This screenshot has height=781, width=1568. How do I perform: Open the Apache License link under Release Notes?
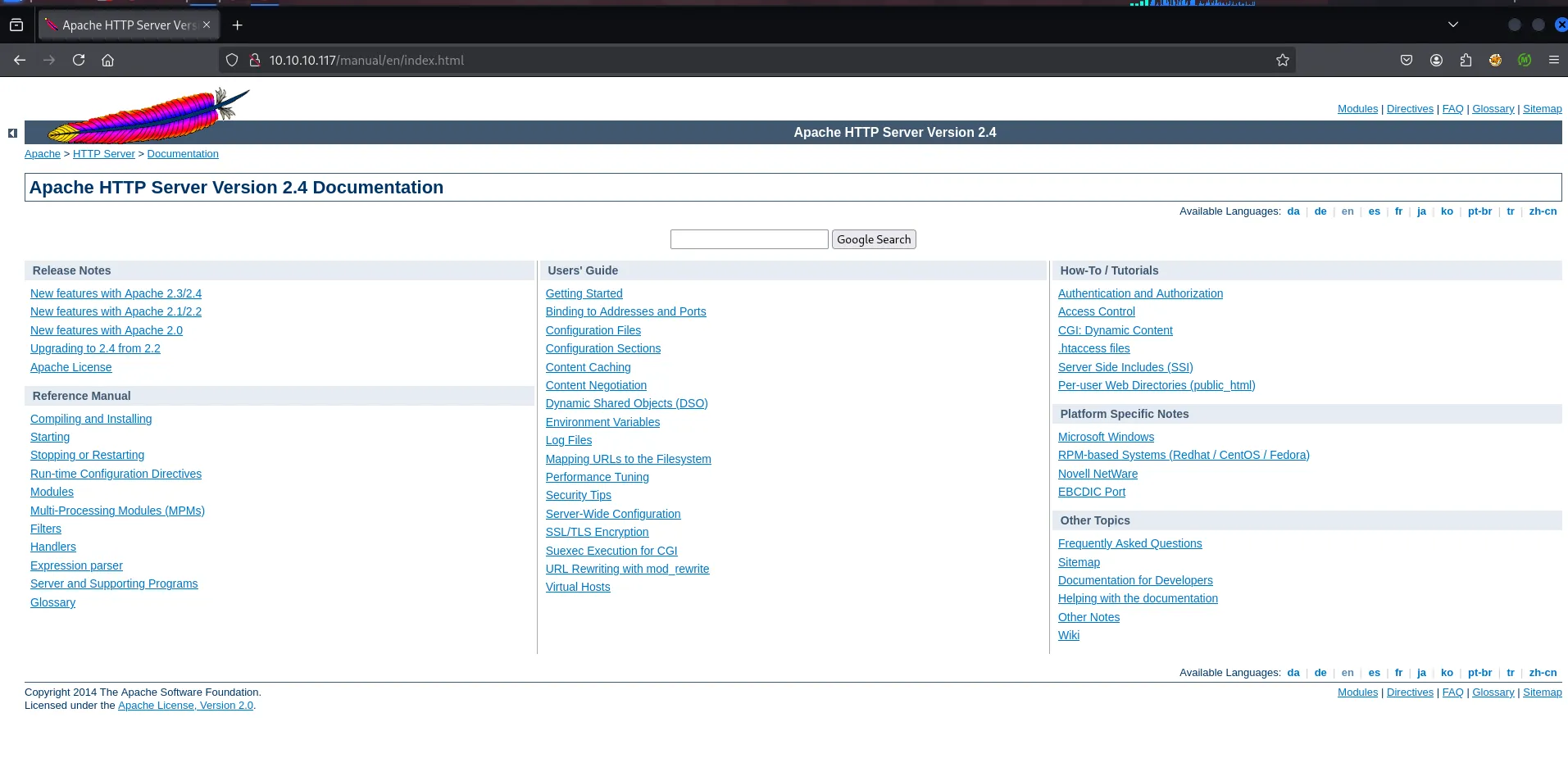tap(71, 367)
